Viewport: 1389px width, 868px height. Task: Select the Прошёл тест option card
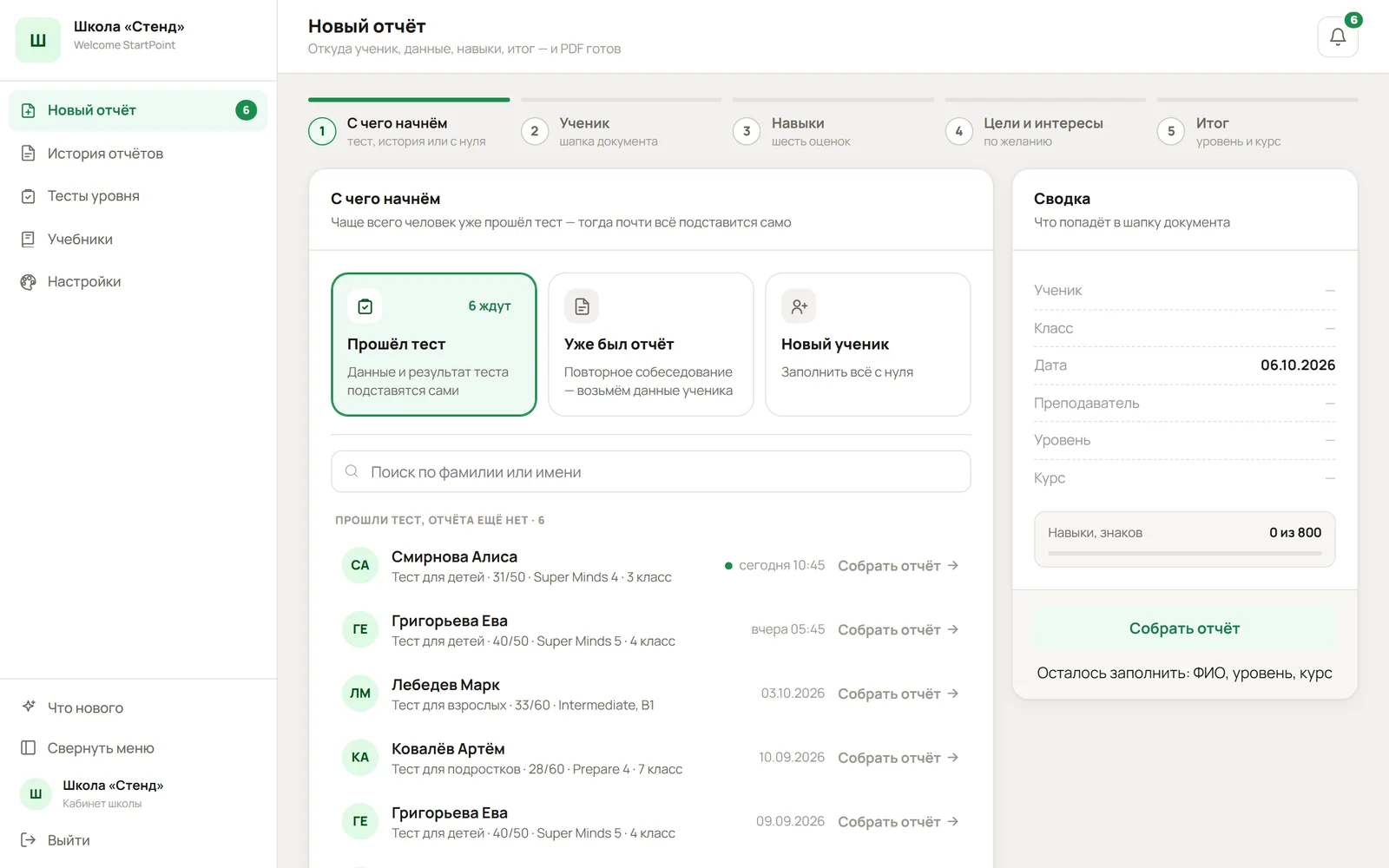pos(434,345)
